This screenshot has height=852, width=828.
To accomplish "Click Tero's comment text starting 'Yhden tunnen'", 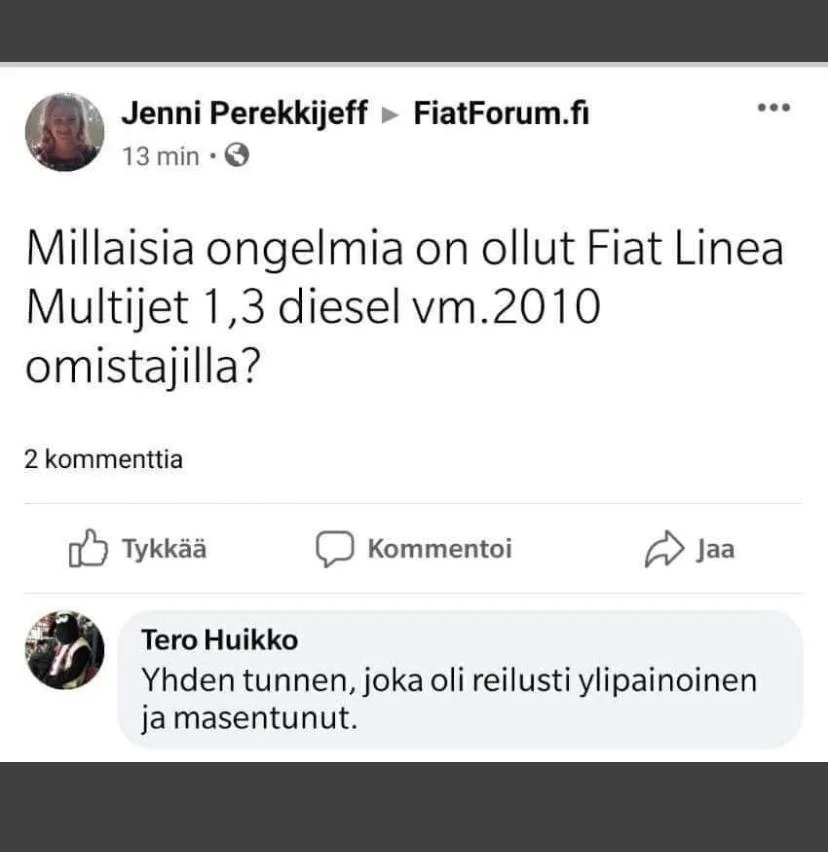I will [448, 700].
